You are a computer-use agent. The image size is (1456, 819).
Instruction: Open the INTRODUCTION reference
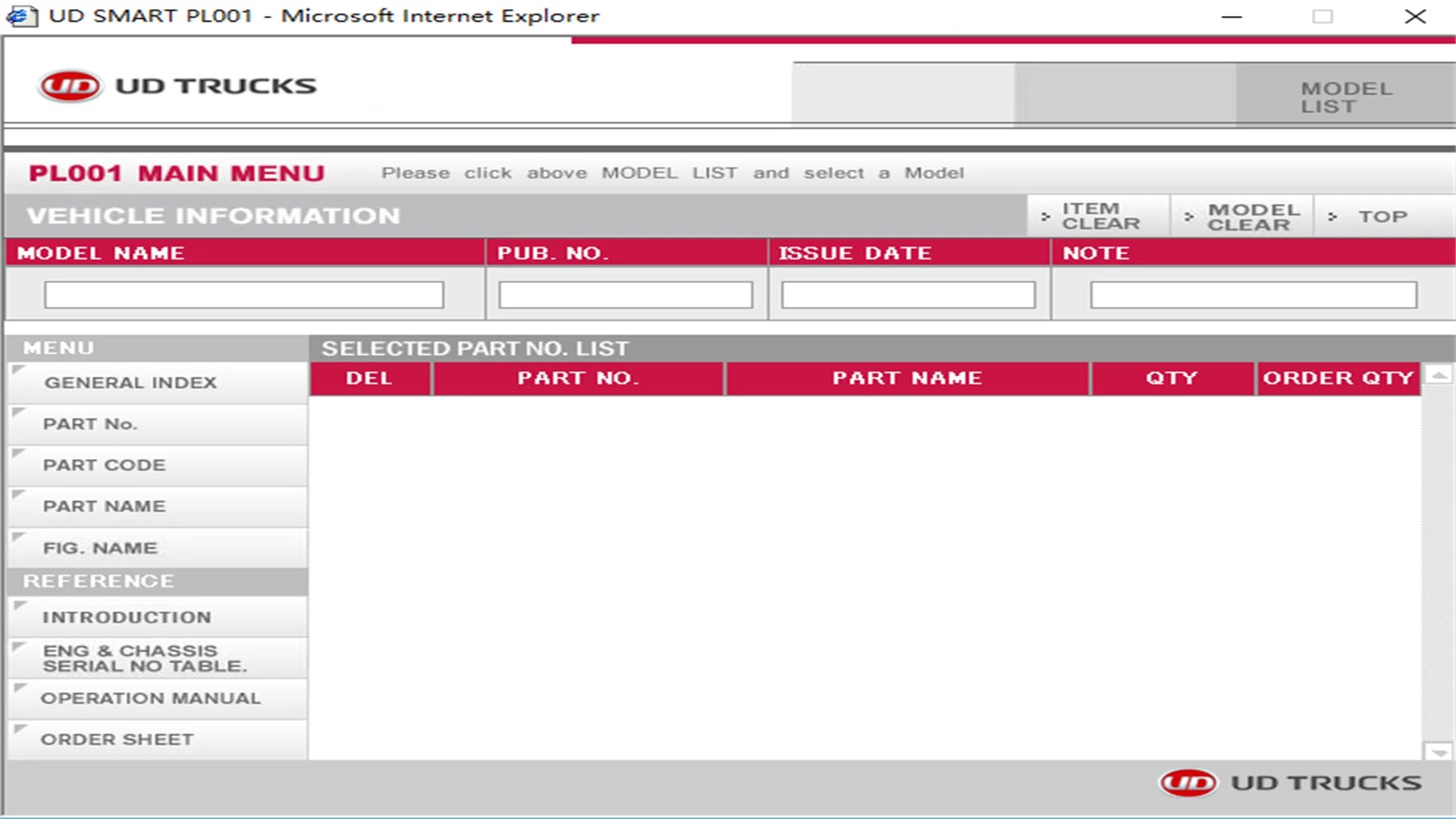pos(158,617)
